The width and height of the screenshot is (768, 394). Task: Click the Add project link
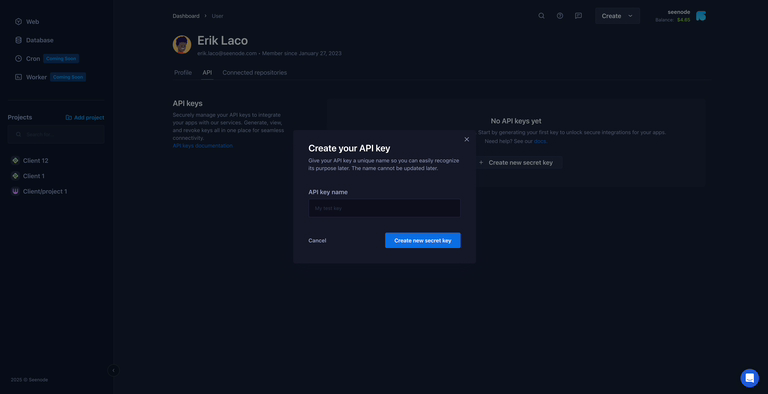click(x=85, y=118)
